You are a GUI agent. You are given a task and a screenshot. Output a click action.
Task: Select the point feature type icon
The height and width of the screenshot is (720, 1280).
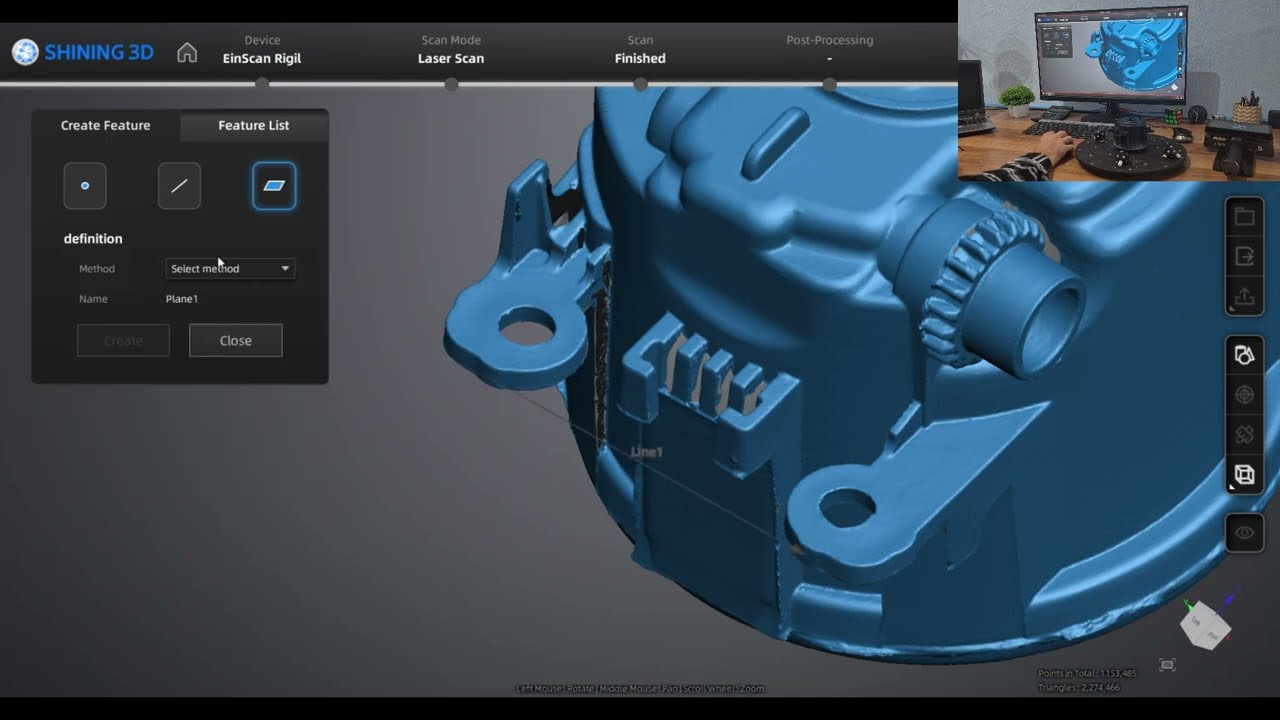pyautogui.click(x=85, y=186)
